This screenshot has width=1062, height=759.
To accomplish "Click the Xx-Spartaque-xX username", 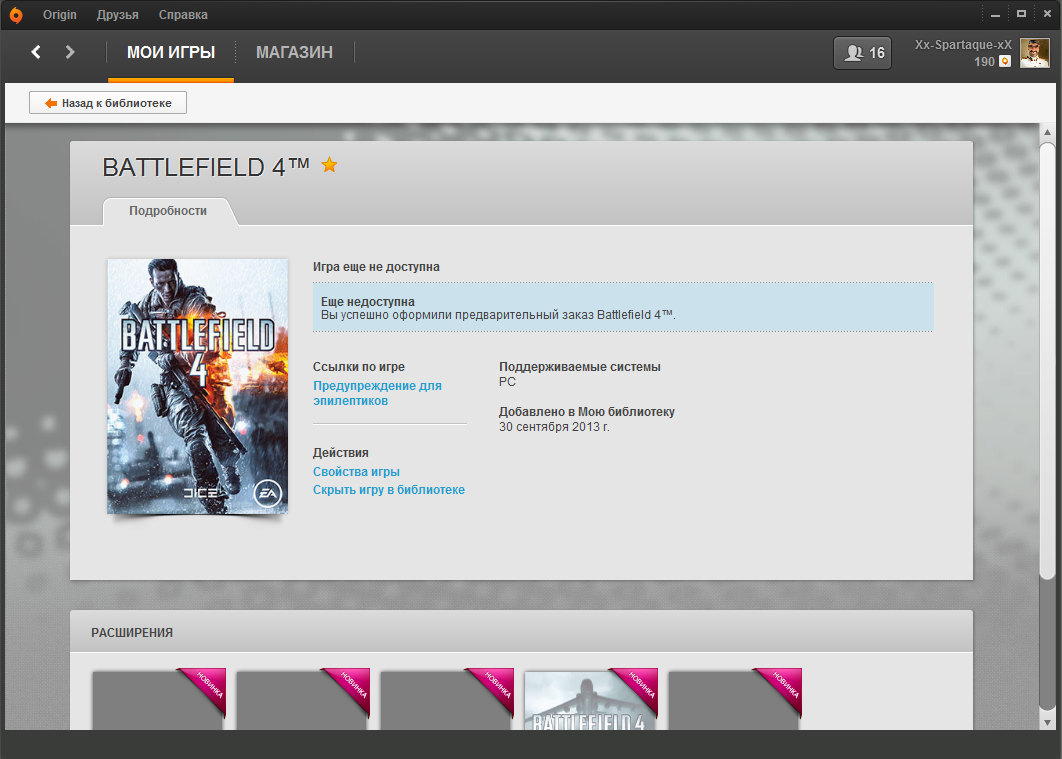I will pyautogui.click(x=962, y=45).
